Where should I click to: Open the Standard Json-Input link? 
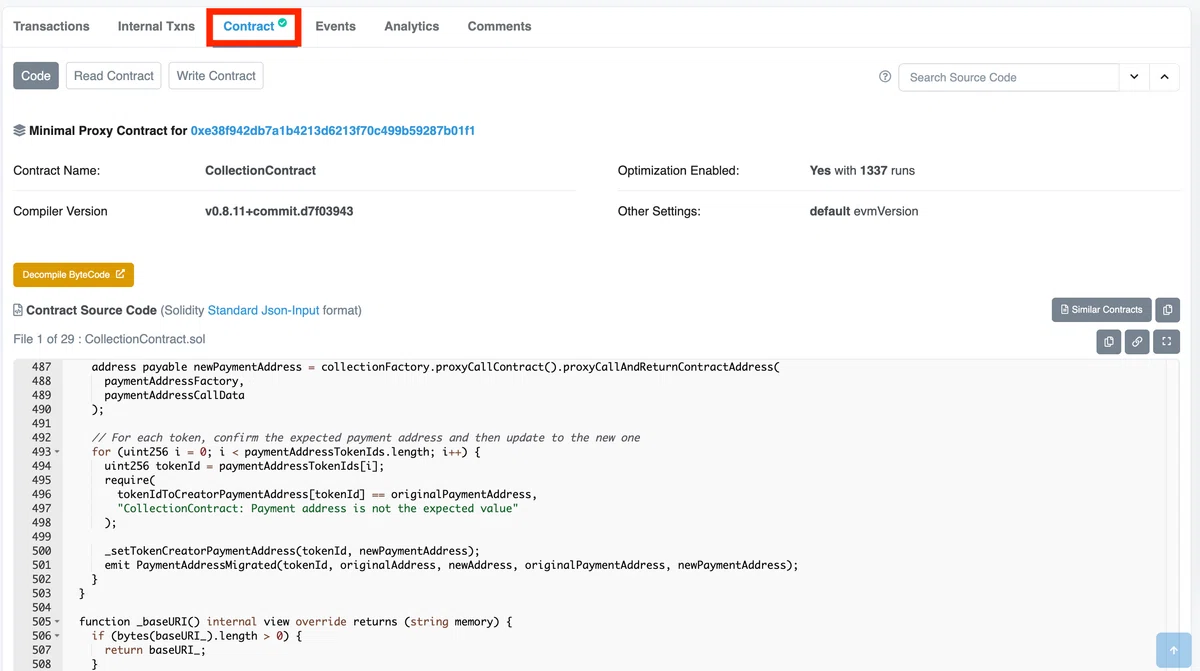click(x=263, y=310)
